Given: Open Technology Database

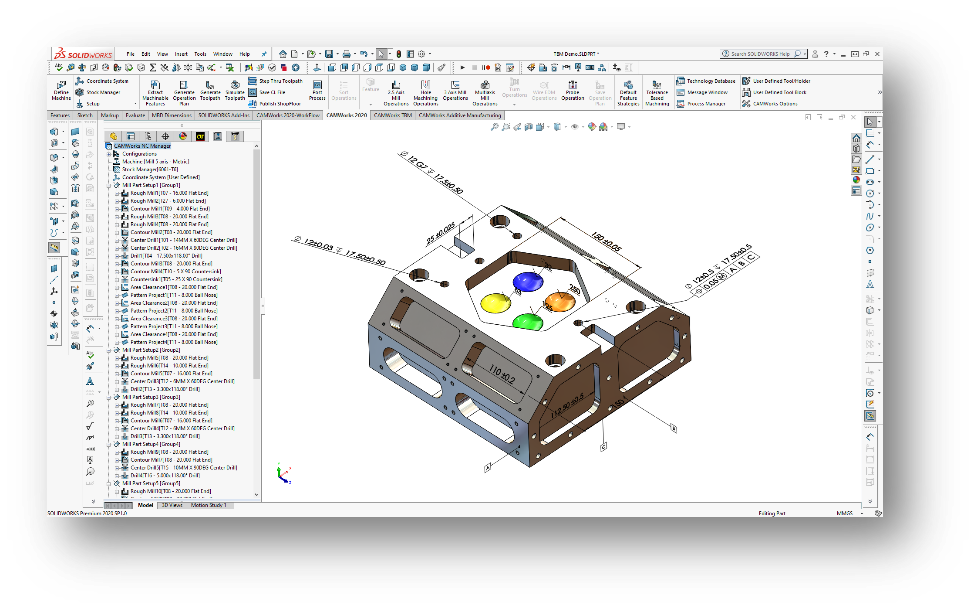Looking at the screenshot, I should [706, 81].
